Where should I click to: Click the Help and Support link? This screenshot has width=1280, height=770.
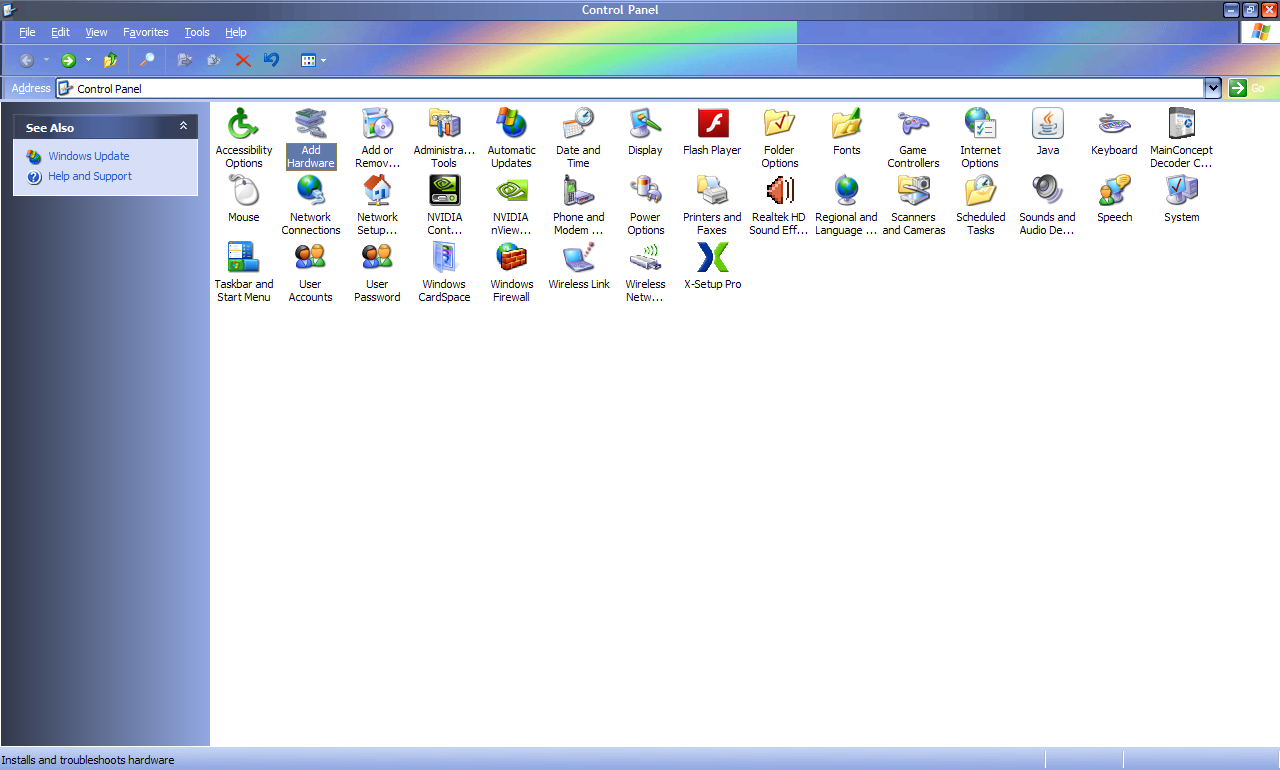[x=90, y=176]
